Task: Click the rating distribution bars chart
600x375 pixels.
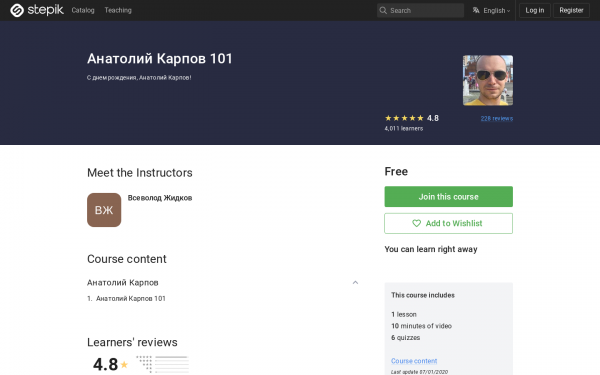Action: click(163, 364)
